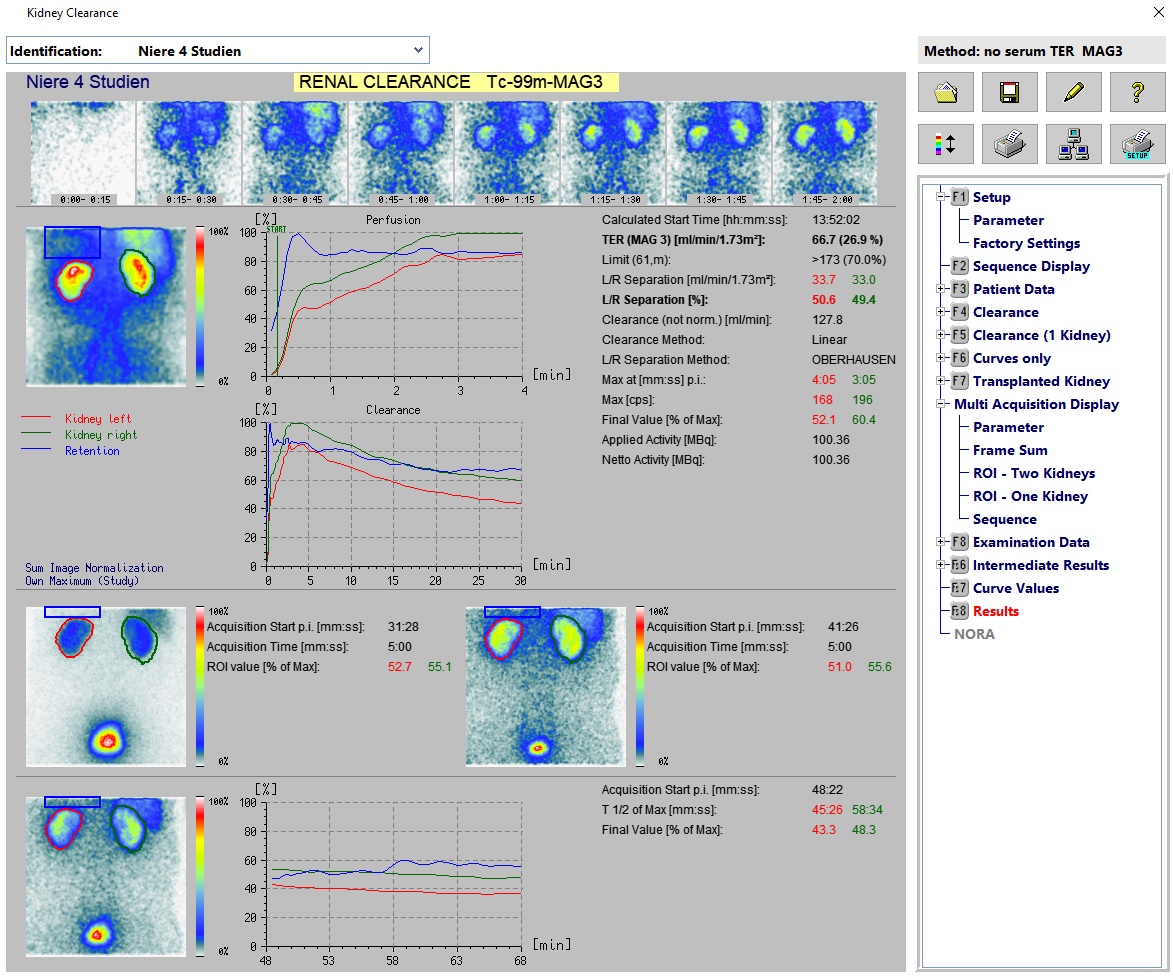Select ROI - Two Kidneys entry
Image resolution: width=1173 pixels, height=977 pixels.
click(1033, 473)
